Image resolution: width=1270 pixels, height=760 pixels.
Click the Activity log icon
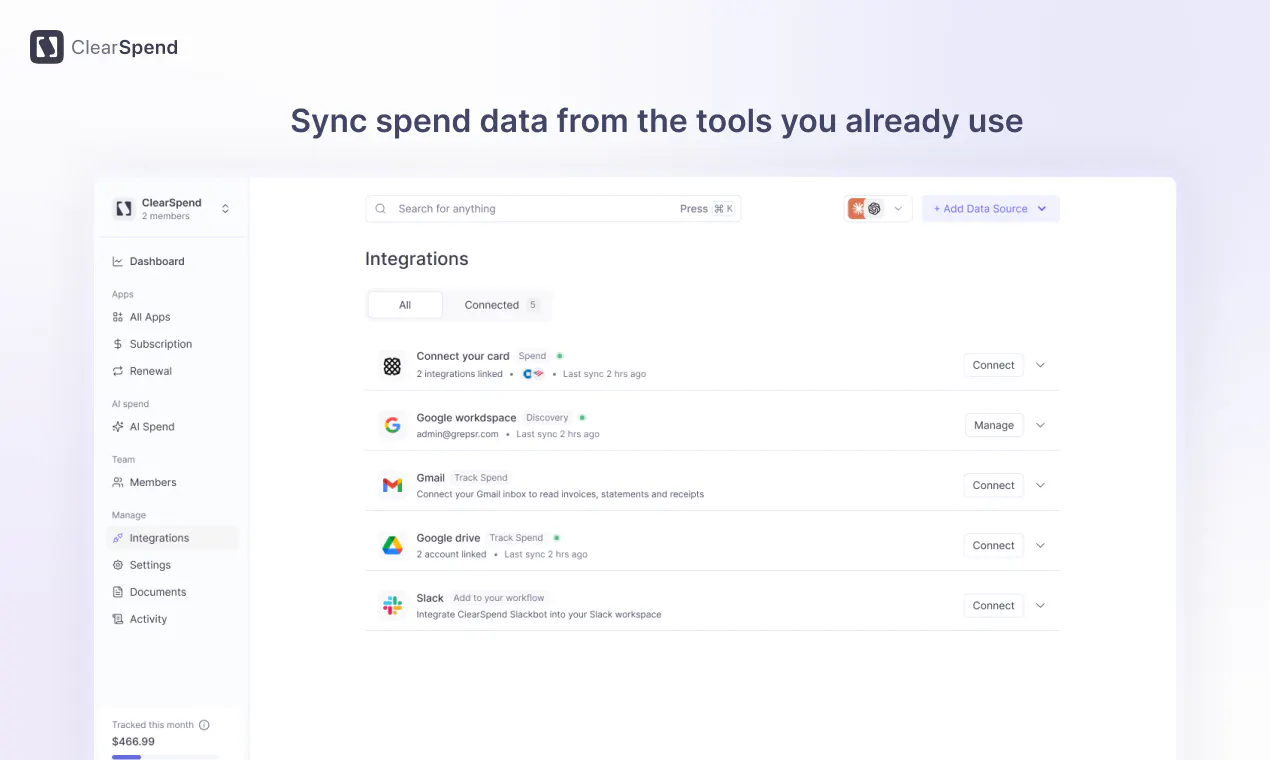[x=118, y=619]
